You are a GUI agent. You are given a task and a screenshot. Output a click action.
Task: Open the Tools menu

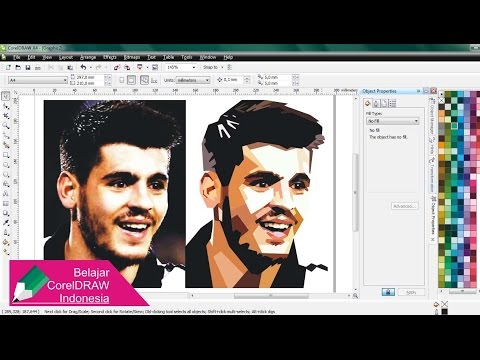click(x=187, y=57)
